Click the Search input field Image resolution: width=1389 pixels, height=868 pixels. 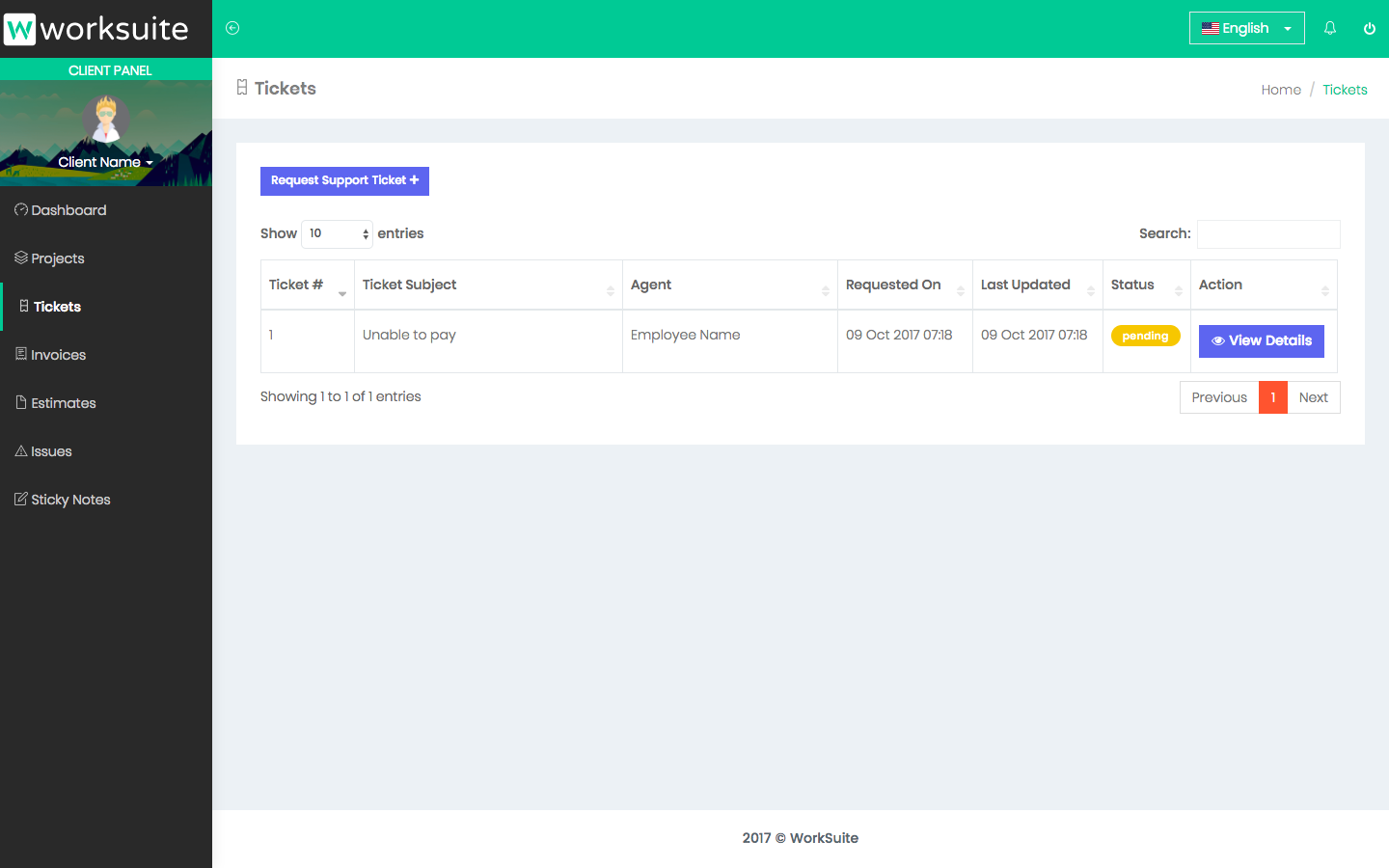pos(1267,233)
